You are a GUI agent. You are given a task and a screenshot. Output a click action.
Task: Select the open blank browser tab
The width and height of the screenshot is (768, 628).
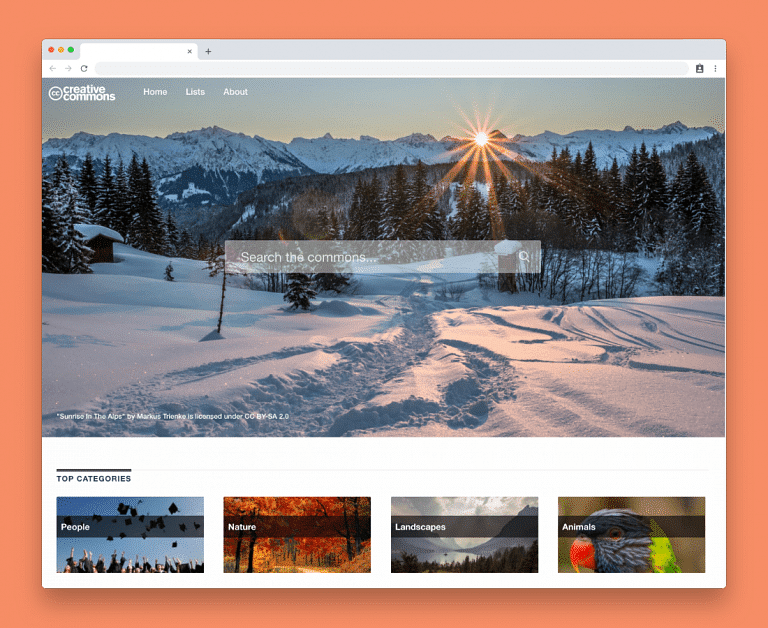point(130,51)
